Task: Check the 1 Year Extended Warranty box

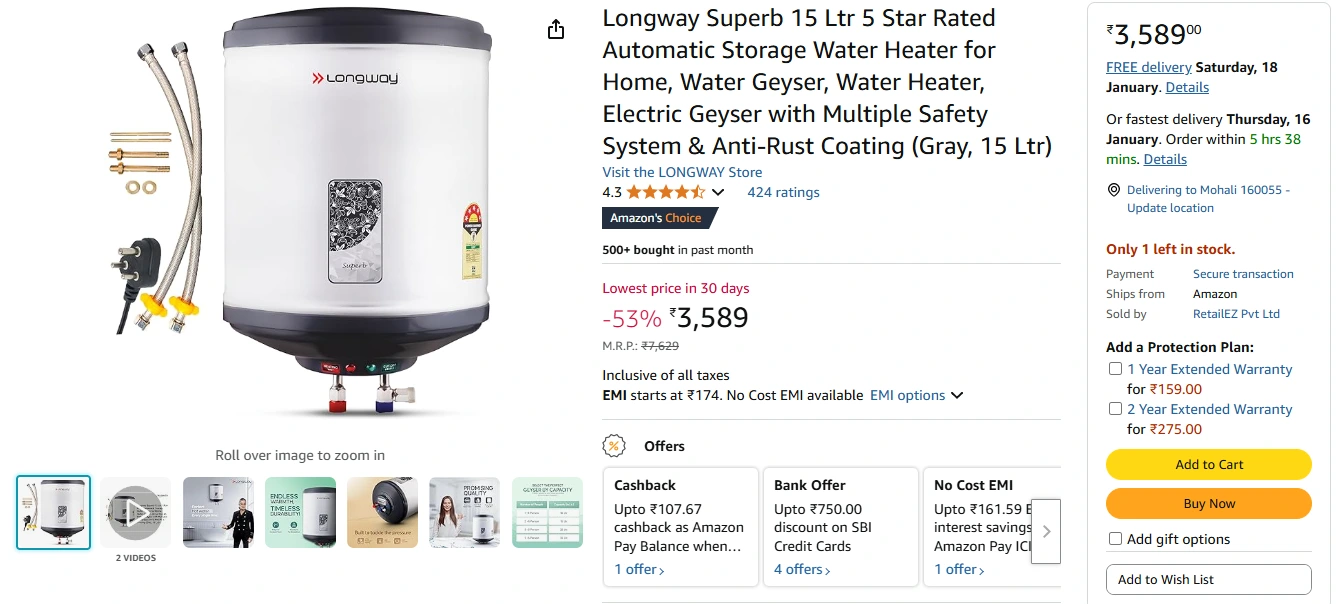Action: click(1115, 369)
